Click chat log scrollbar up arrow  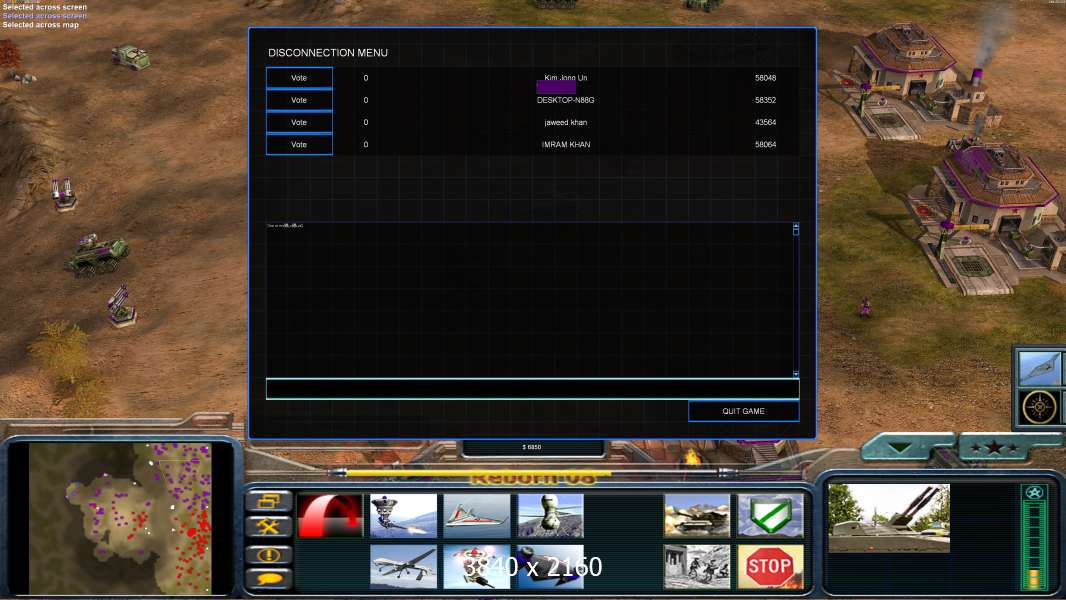[x=795, y=226]
